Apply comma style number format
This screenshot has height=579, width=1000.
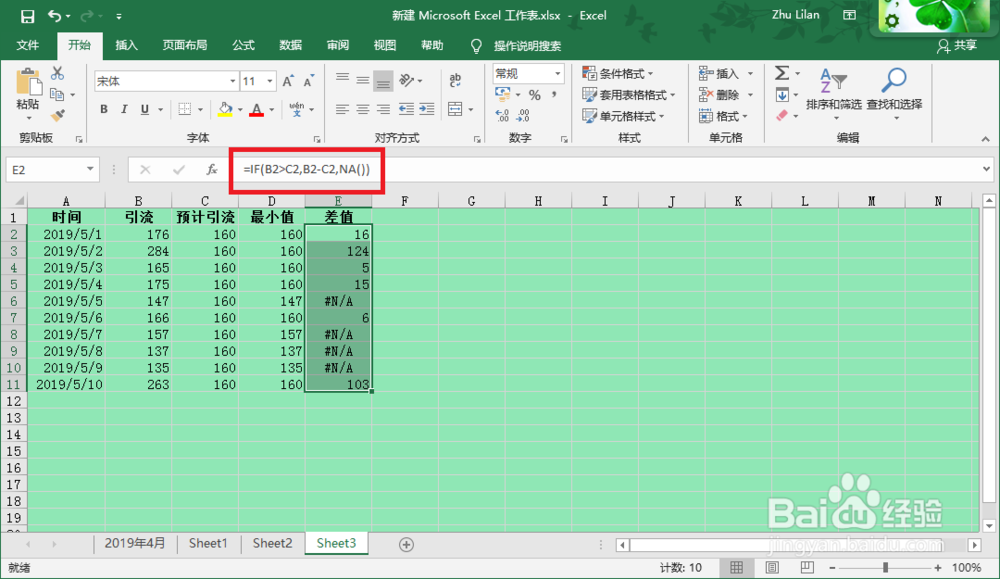554,95
